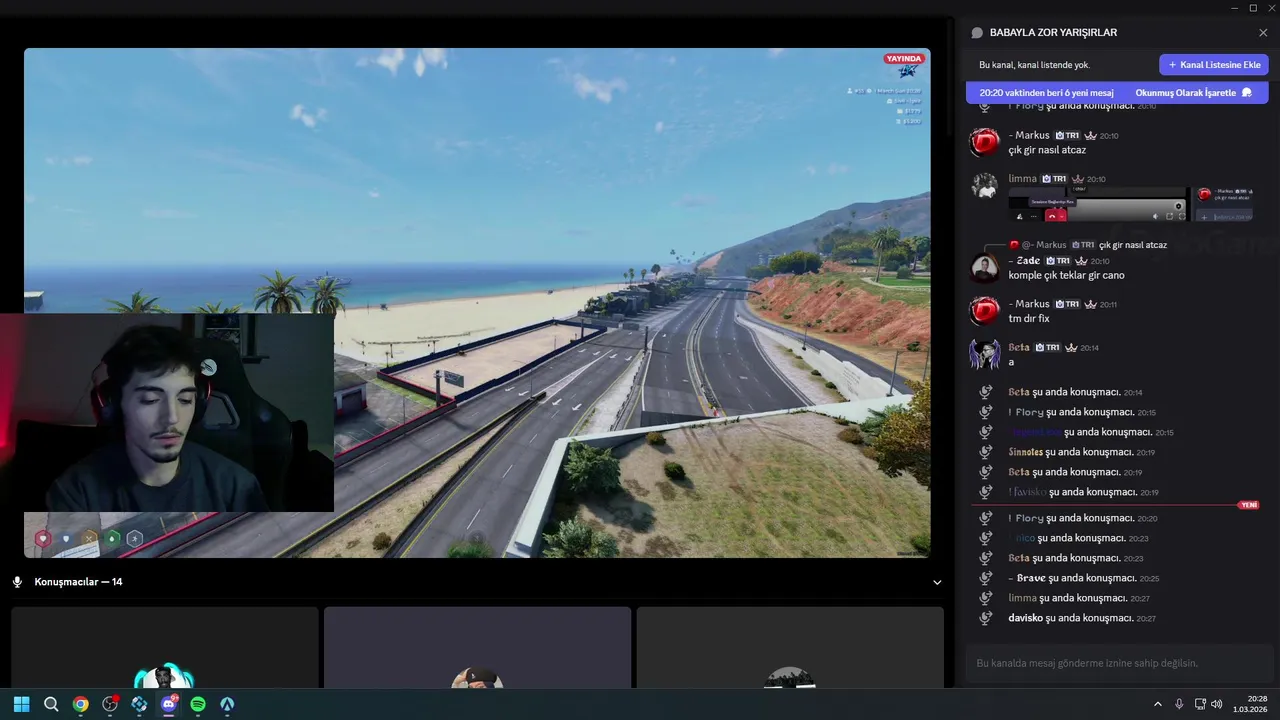Click speaker icon beside davisko entry

click(x=985, y=618)
